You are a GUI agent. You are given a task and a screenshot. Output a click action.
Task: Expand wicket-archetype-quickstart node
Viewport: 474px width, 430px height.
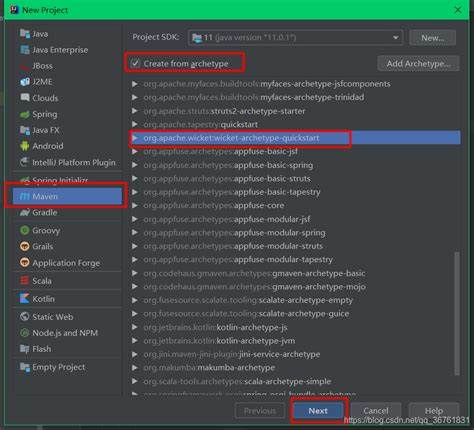pos(134,138)
